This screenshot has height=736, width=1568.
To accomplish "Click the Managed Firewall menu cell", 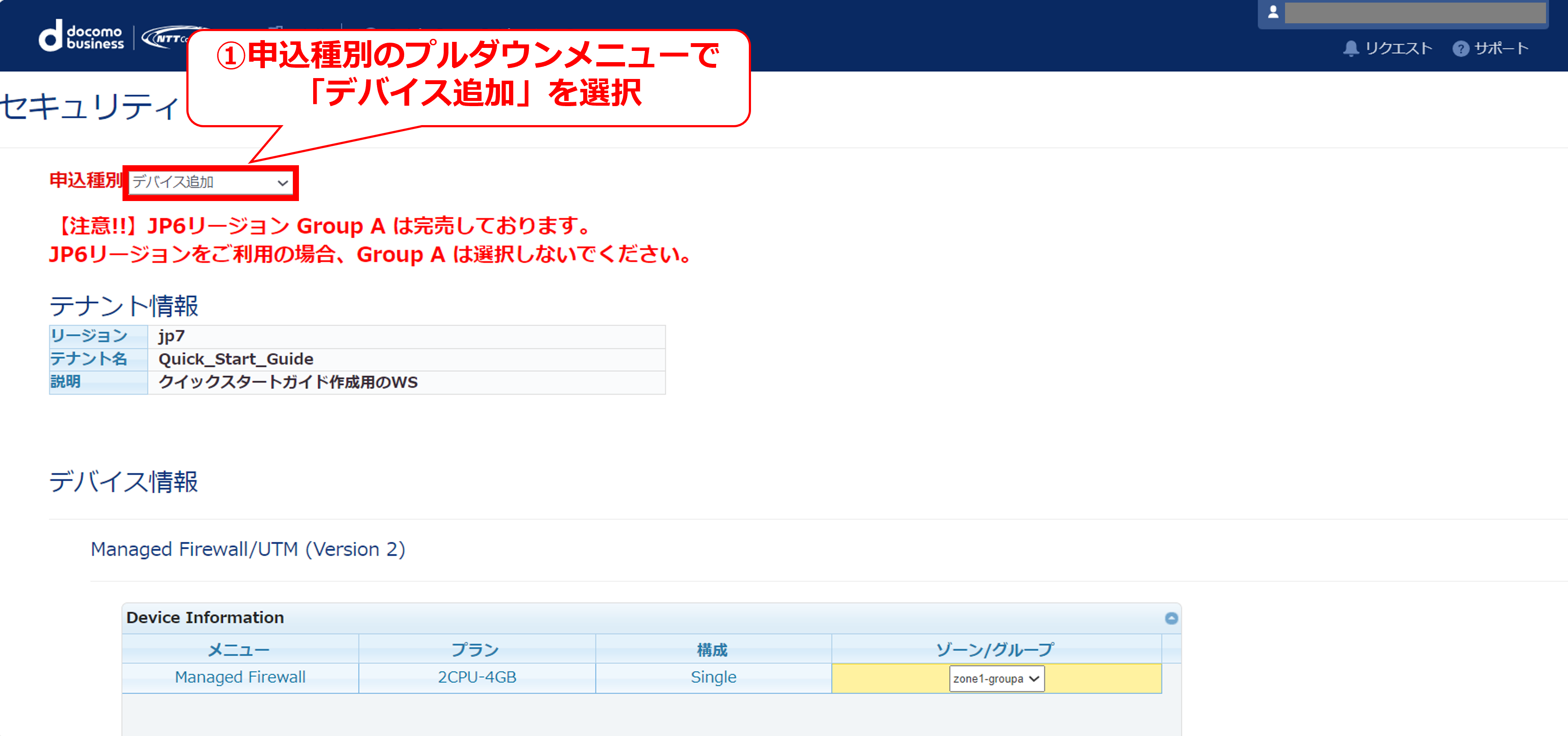I will [x=240, y=678].
